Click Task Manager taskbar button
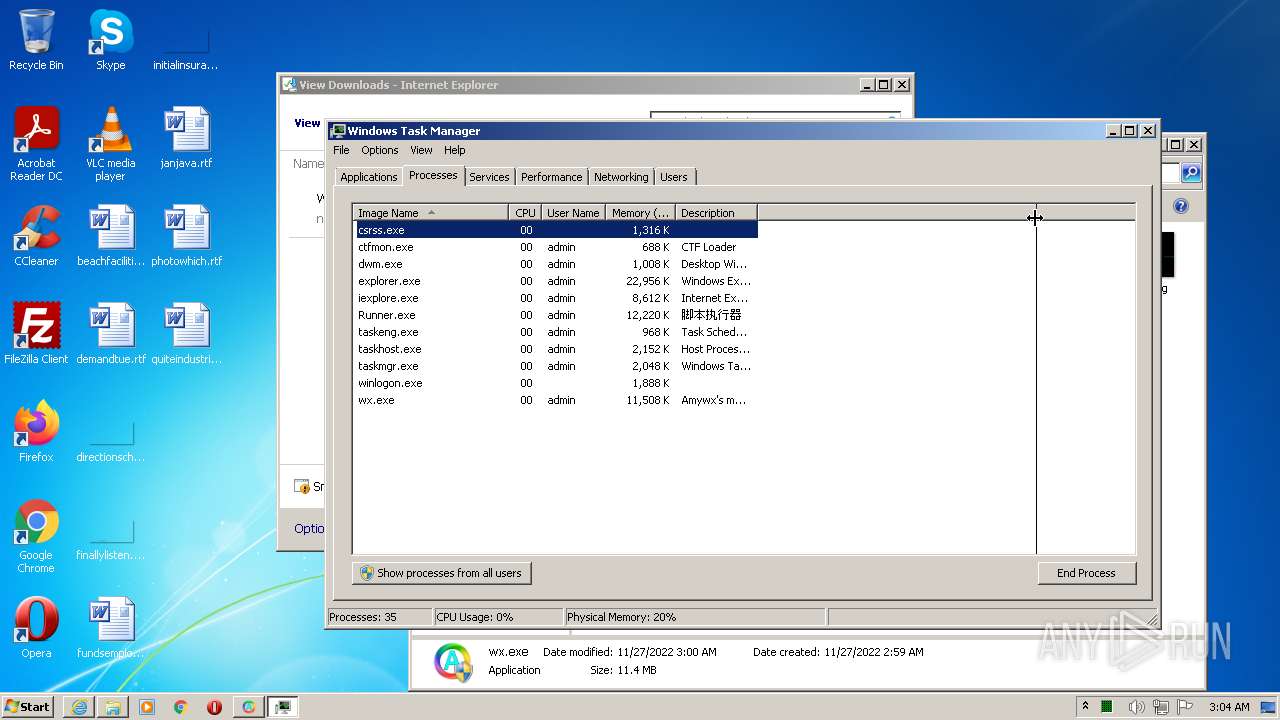This screenshot has height=720, width=1280. tap(283, 707)
